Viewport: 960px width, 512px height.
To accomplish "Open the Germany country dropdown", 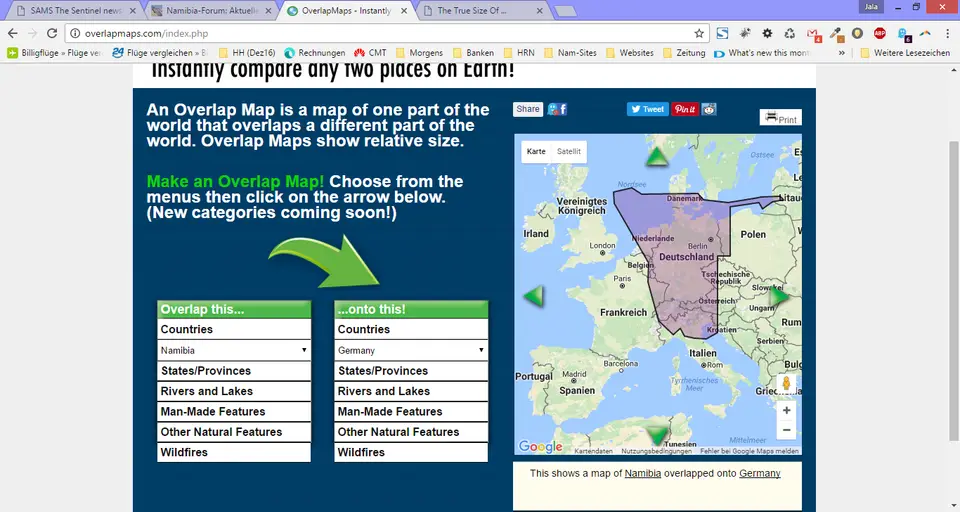I will tap(411, 350).
